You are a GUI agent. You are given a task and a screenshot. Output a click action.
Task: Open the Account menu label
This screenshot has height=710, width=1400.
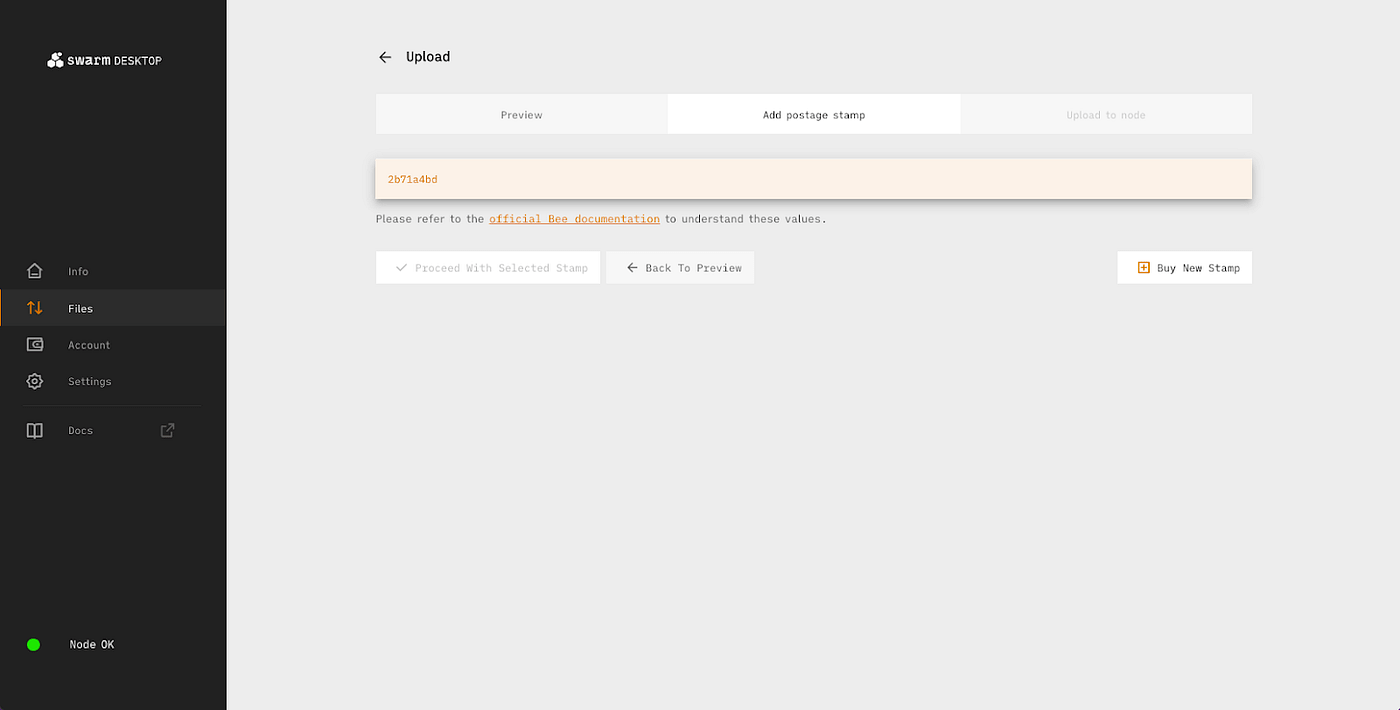click(x=89, y=345)
